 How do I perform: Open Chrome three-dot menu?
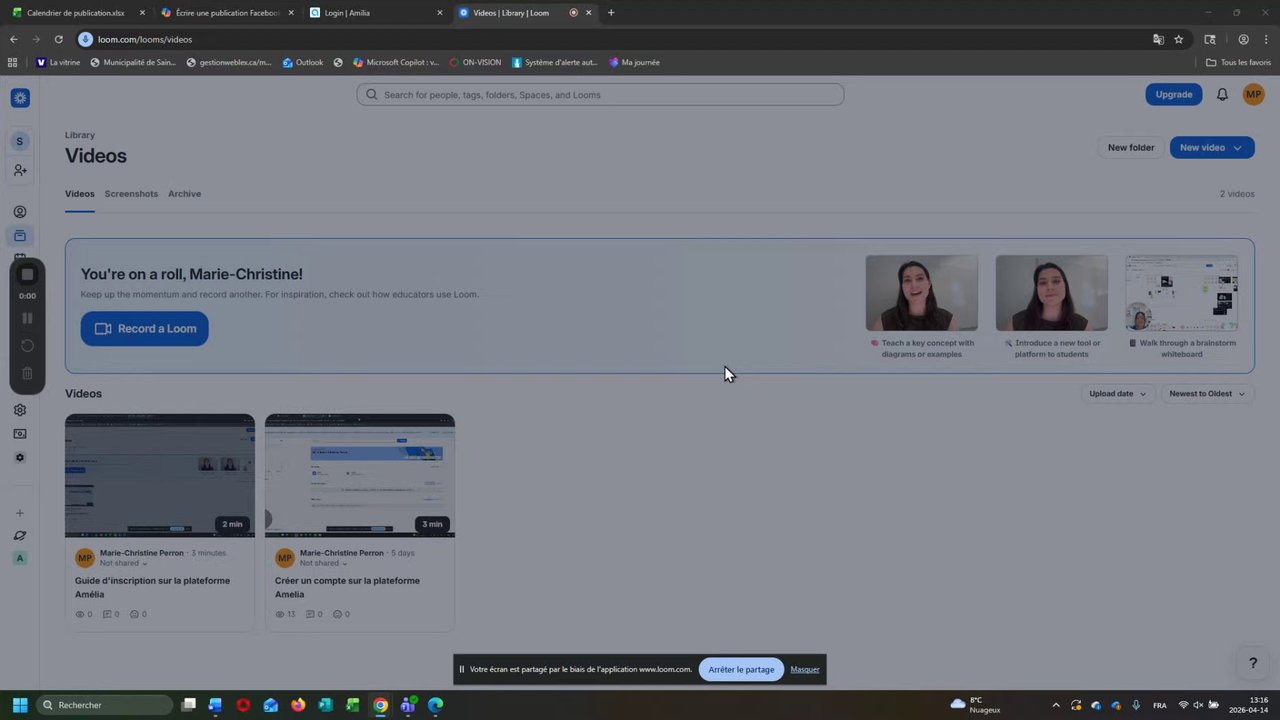pyautogui.click(x=1266, y=39)
